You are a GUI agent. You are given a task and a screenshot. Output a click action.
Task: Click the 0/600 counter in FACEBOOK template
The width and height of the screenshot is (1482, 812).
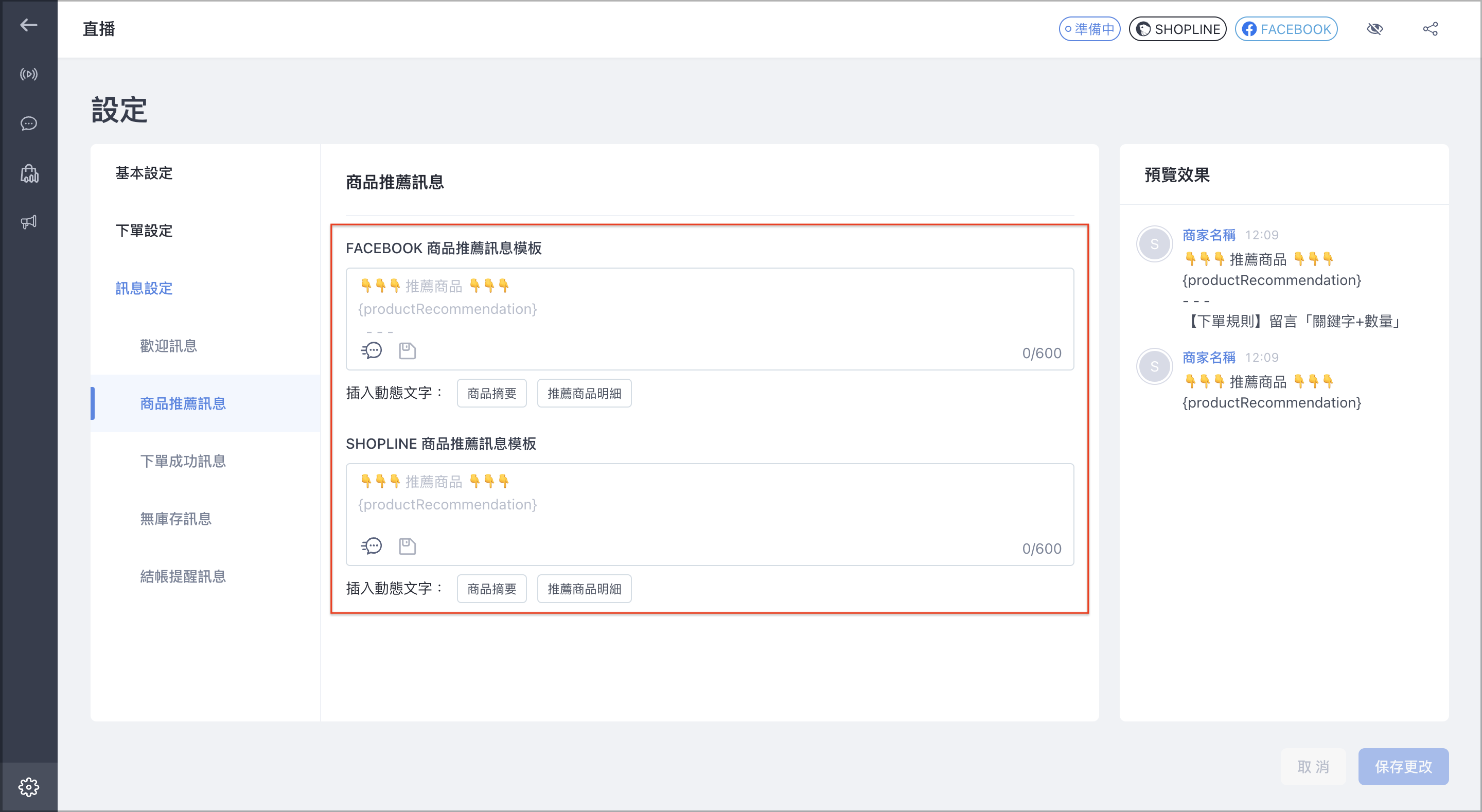tap(1042, 353)
